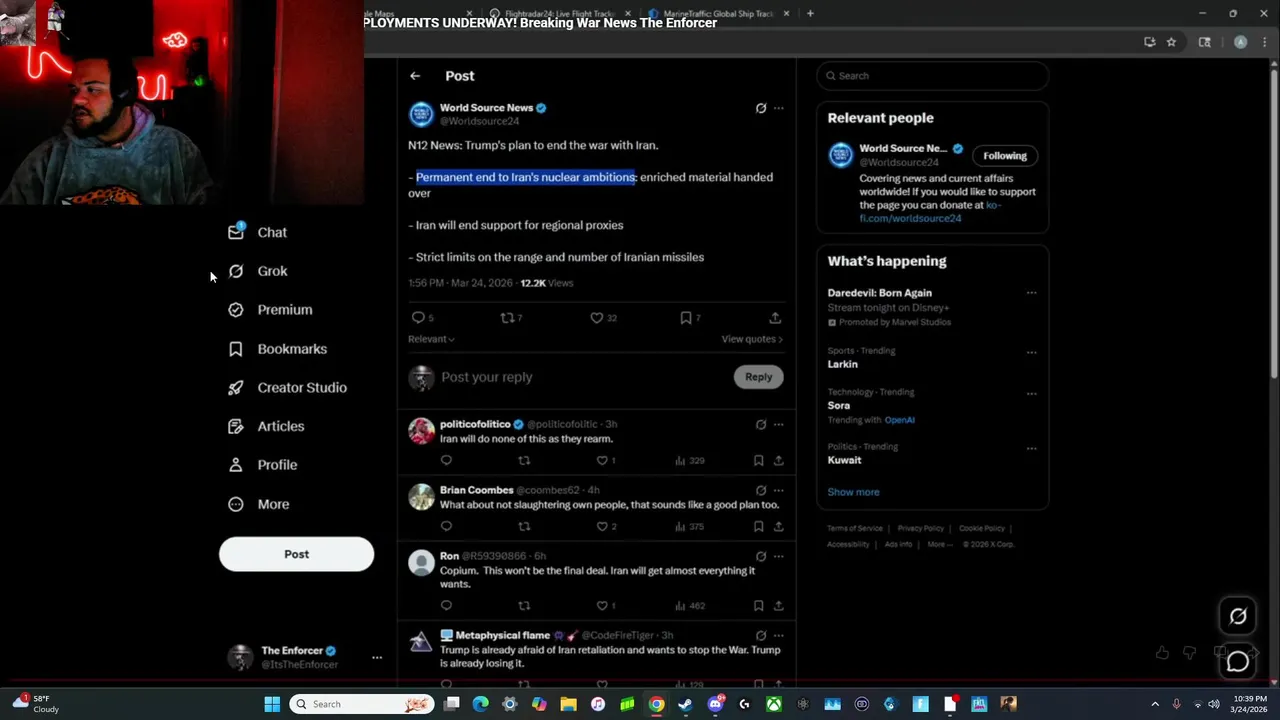The width and height of the screenshot is (1280, 720).
Task: Bookmark the main post
Action: click(x=686, y=318)
